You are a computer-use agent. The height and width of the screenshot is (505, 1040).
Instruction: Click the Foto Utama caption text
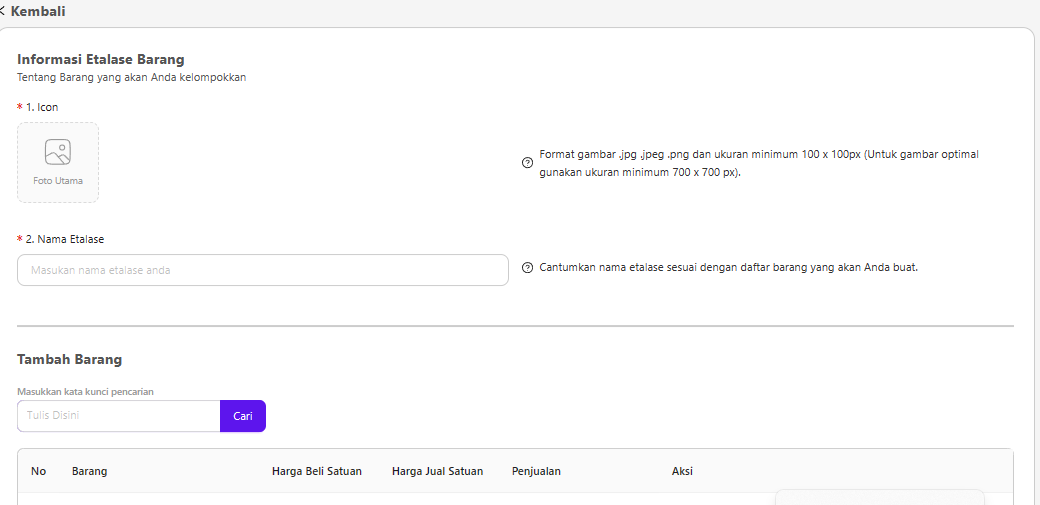[x=58, y=181]
